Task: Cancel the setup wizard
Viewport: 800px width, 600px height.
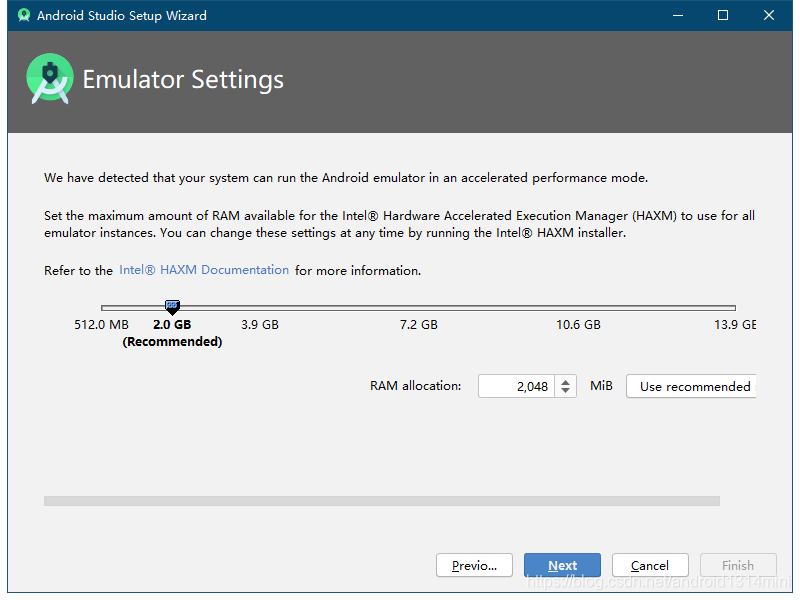Action: (650, 565)
